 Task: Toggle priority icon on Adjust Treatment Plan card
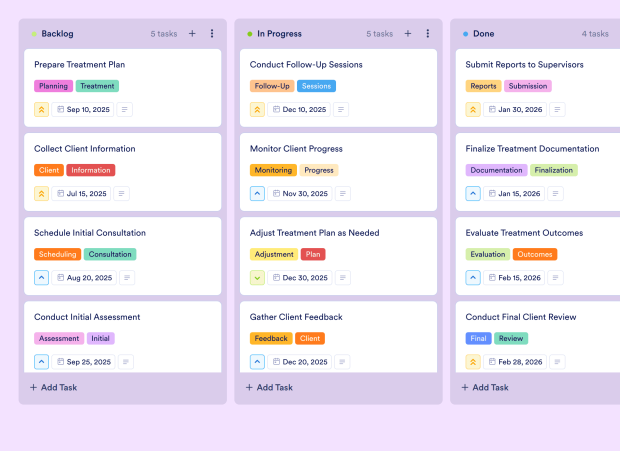(257, 278)
